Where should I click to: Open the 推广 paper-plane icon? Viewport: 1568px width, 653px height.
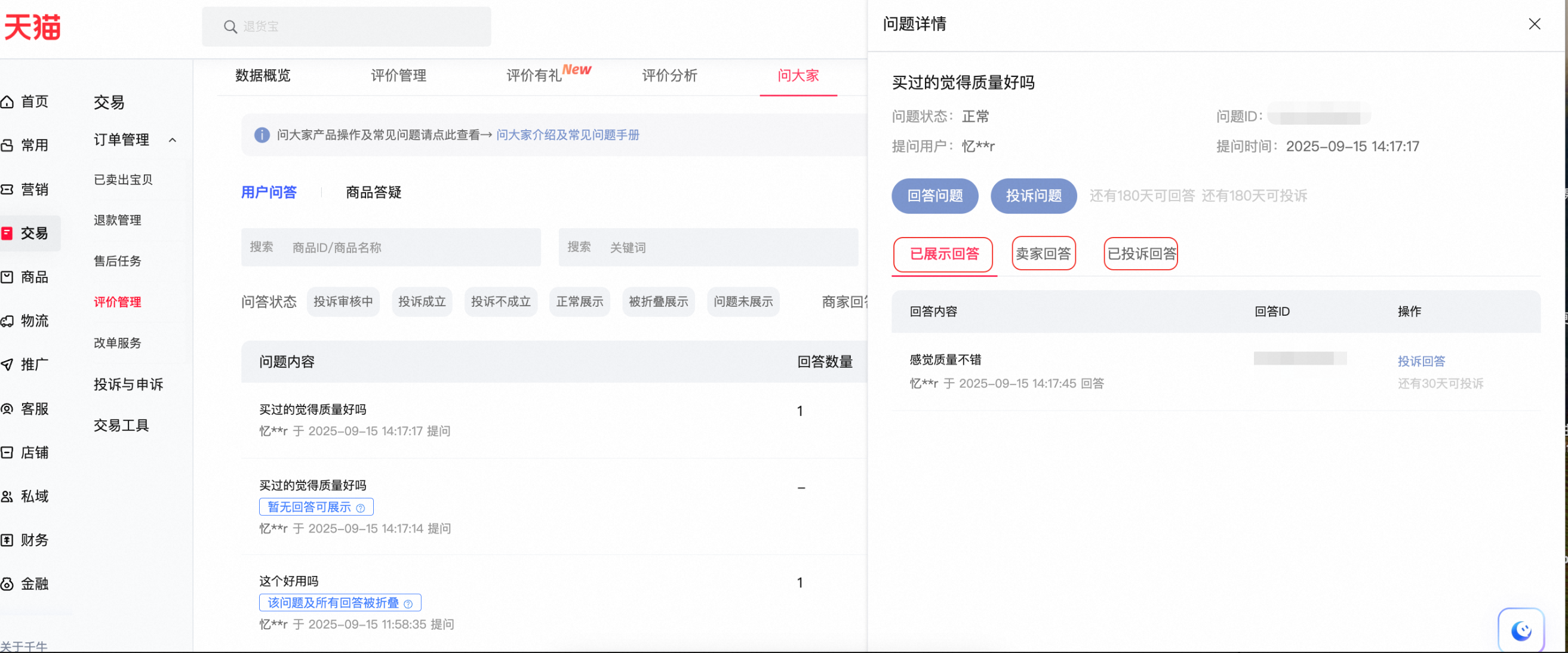pos(7,365)
